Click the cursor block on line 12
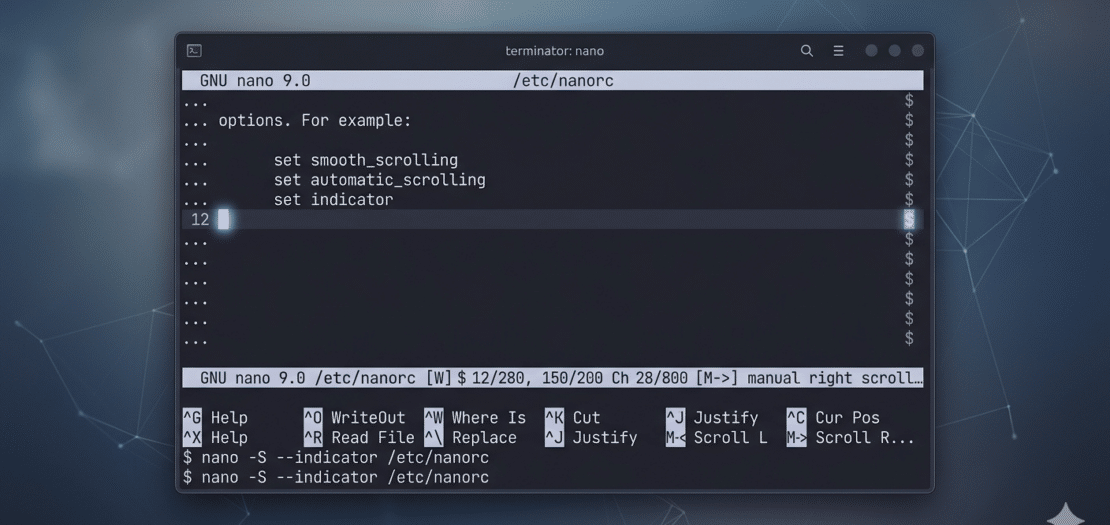The image size is (1110, 525). pyautogui.click(x=224, y=220)
